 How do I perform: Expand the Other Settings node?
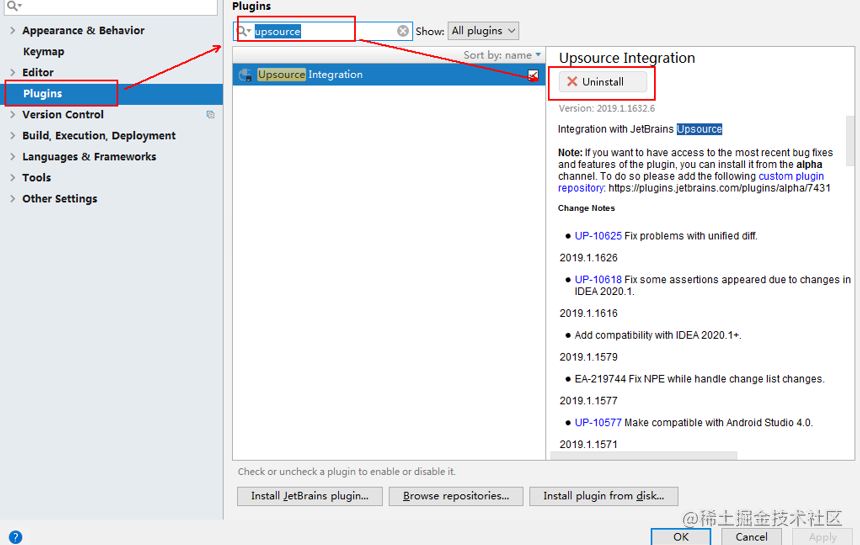tap(12, 198)
